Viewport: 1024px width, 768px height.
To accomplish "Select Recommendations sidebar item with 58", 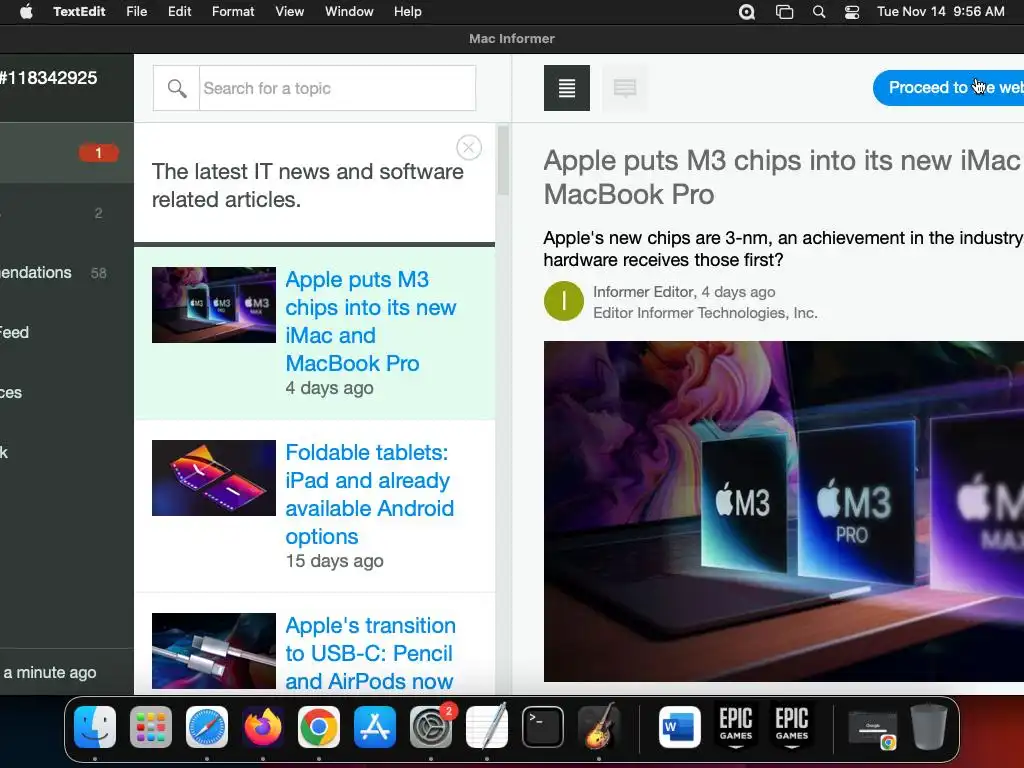I will (67, 273).
